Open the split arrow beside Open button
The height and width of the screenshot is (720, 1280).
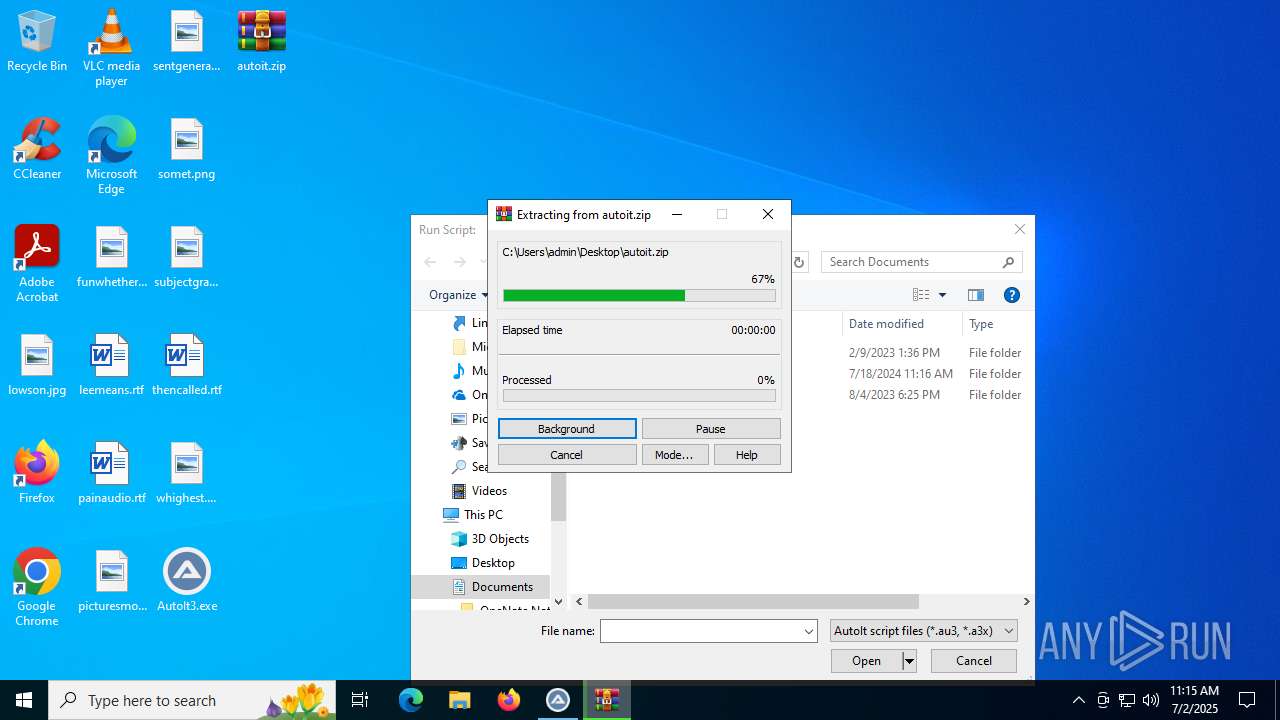[909, 661]
